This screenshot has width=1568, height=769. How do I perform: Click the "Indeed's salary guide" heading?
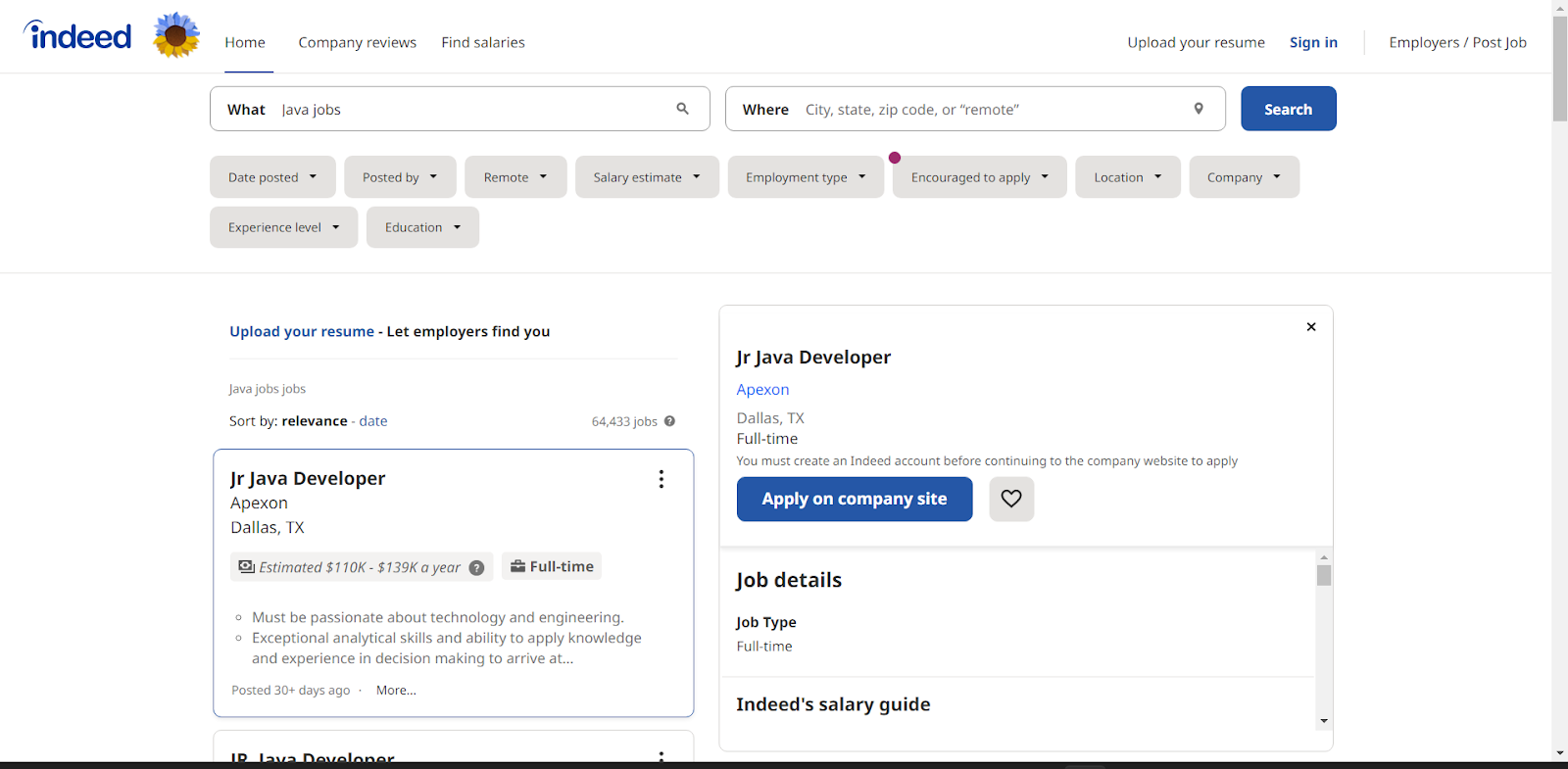833,704
